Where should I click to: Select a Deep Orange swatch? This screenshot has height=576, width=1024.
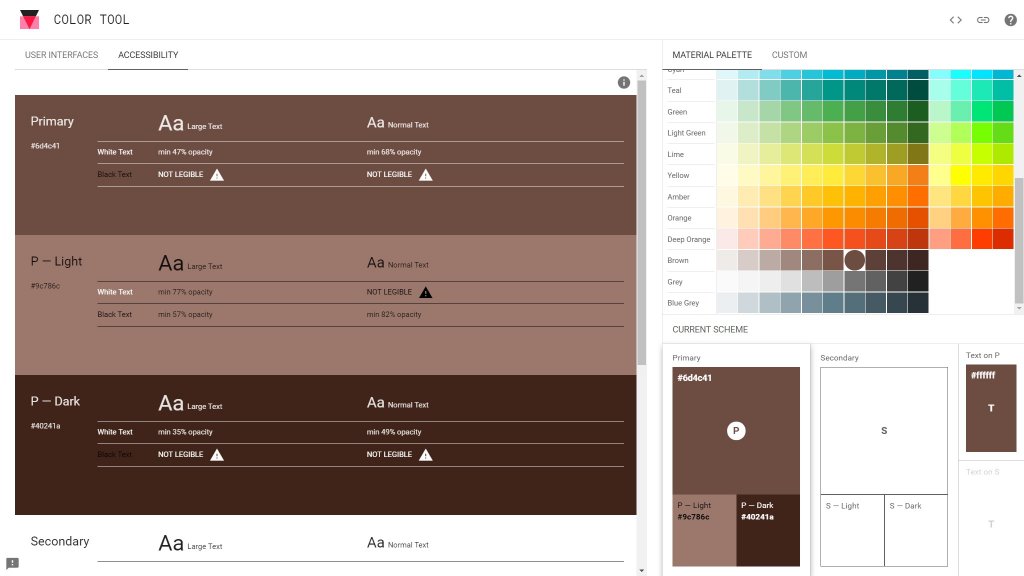click(x=800, y=239)
